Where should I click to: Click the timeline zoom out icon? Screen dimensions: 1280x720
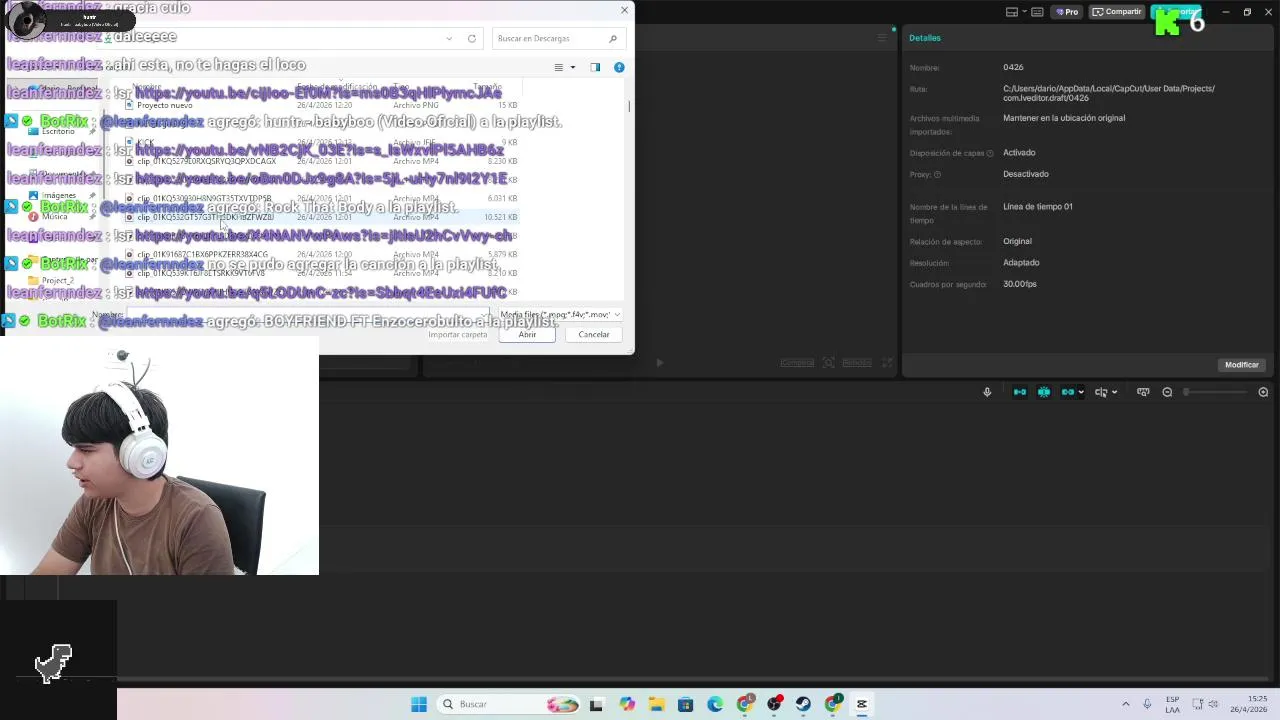click(1167, 392)
